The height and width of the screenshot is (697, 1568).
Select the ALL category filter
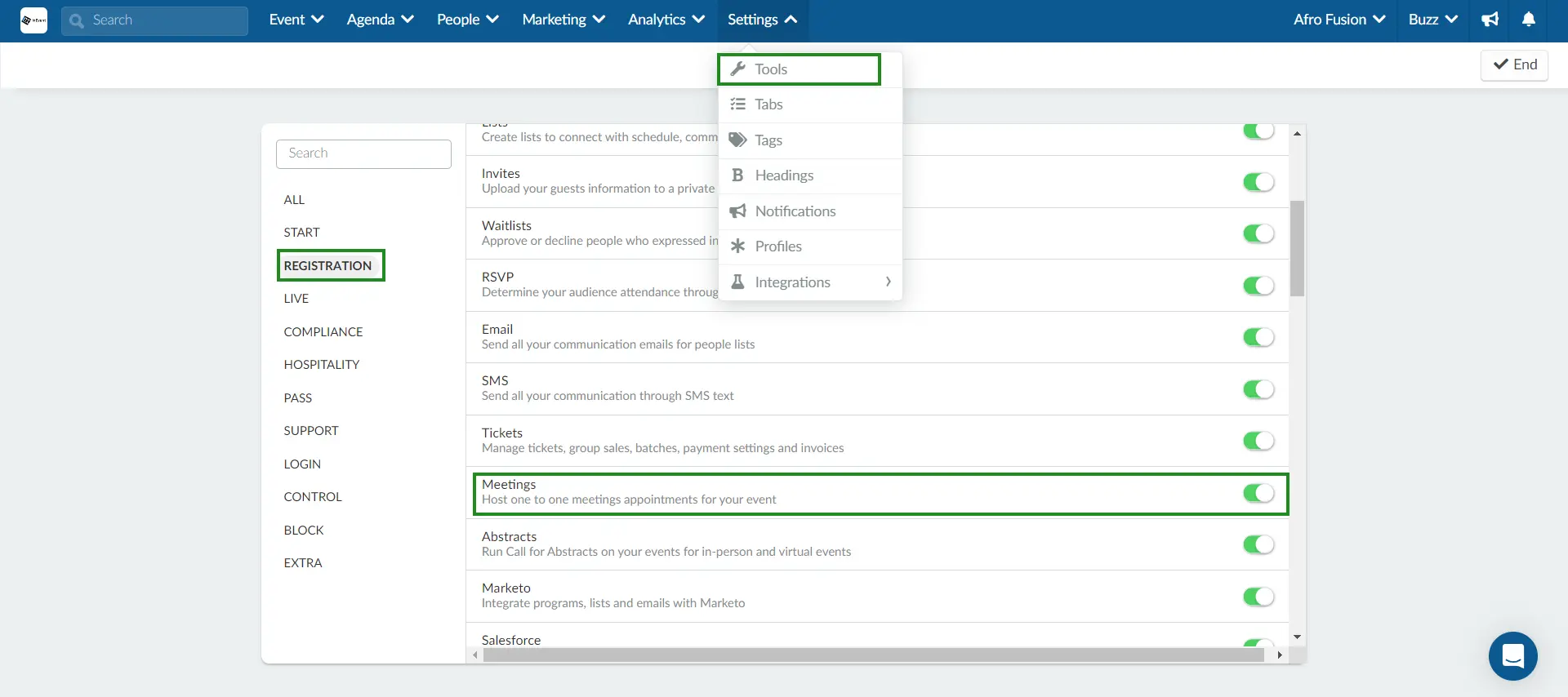[x=294, y=200]
